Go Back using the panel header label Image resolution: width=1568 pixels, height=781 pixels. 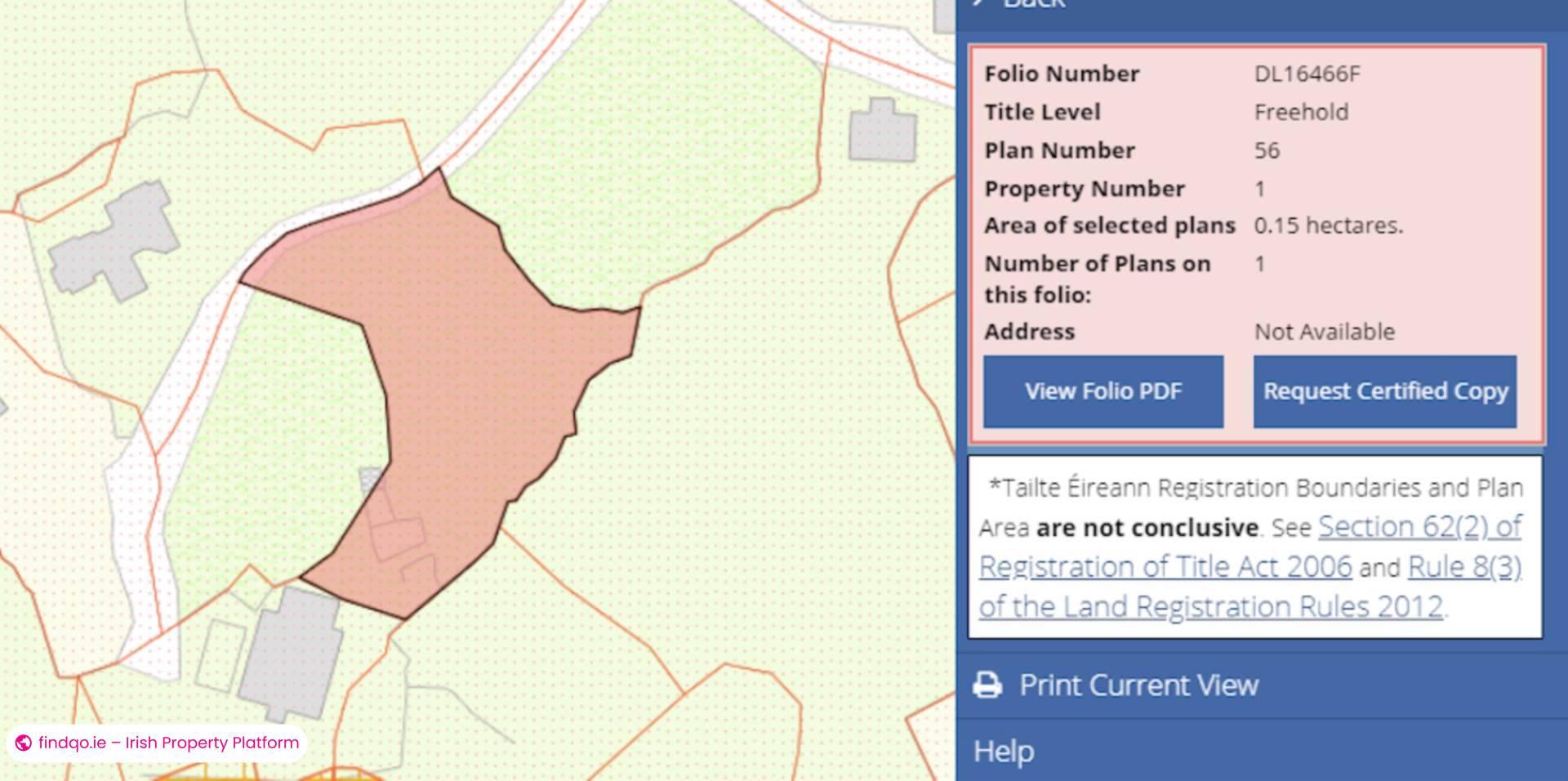point(1034,4)
